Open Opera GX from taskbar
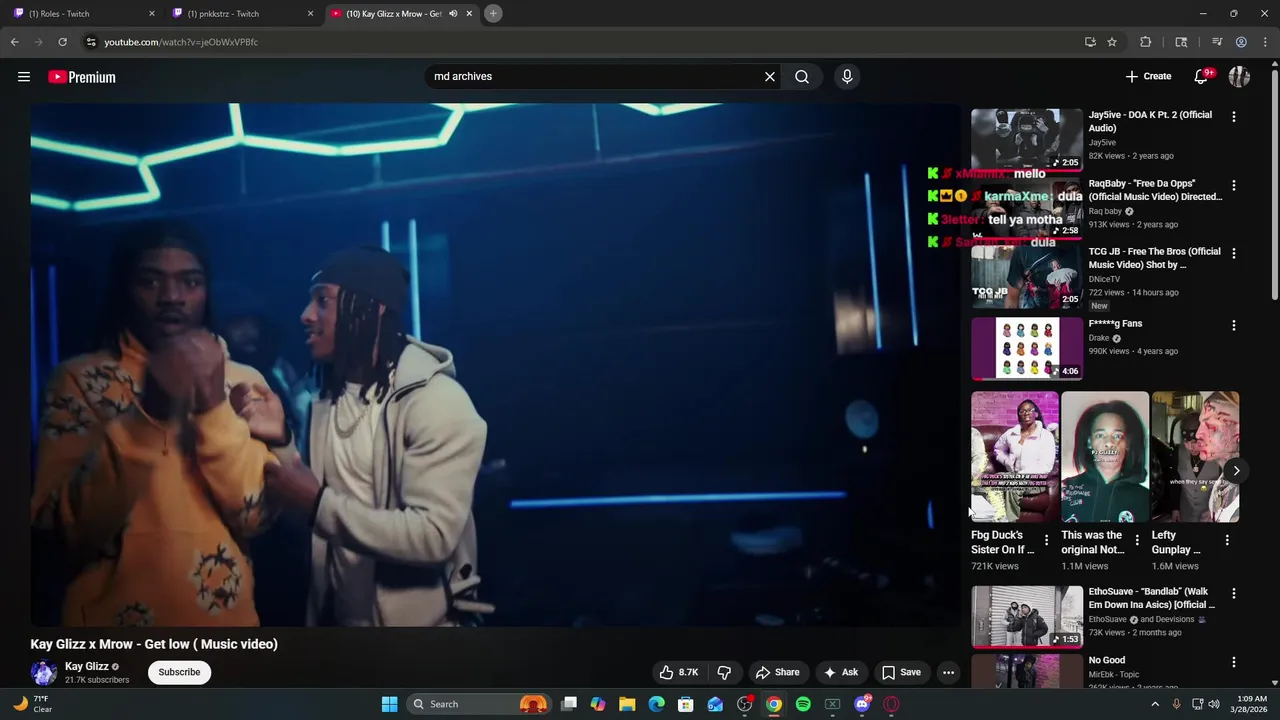 (891, 704)
